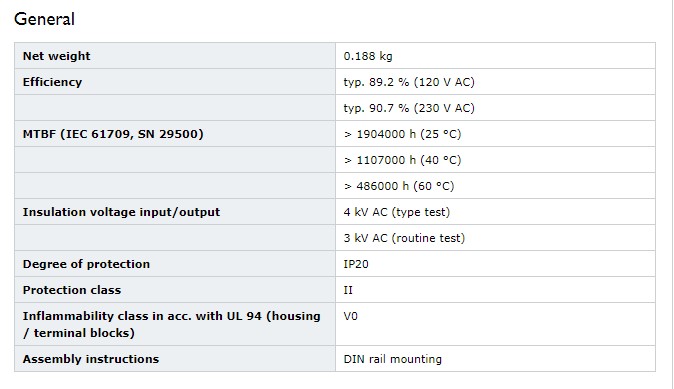Click 3 kV AC (routine test) value
This screenshot has width=674, height=389.
coord(404,238)
